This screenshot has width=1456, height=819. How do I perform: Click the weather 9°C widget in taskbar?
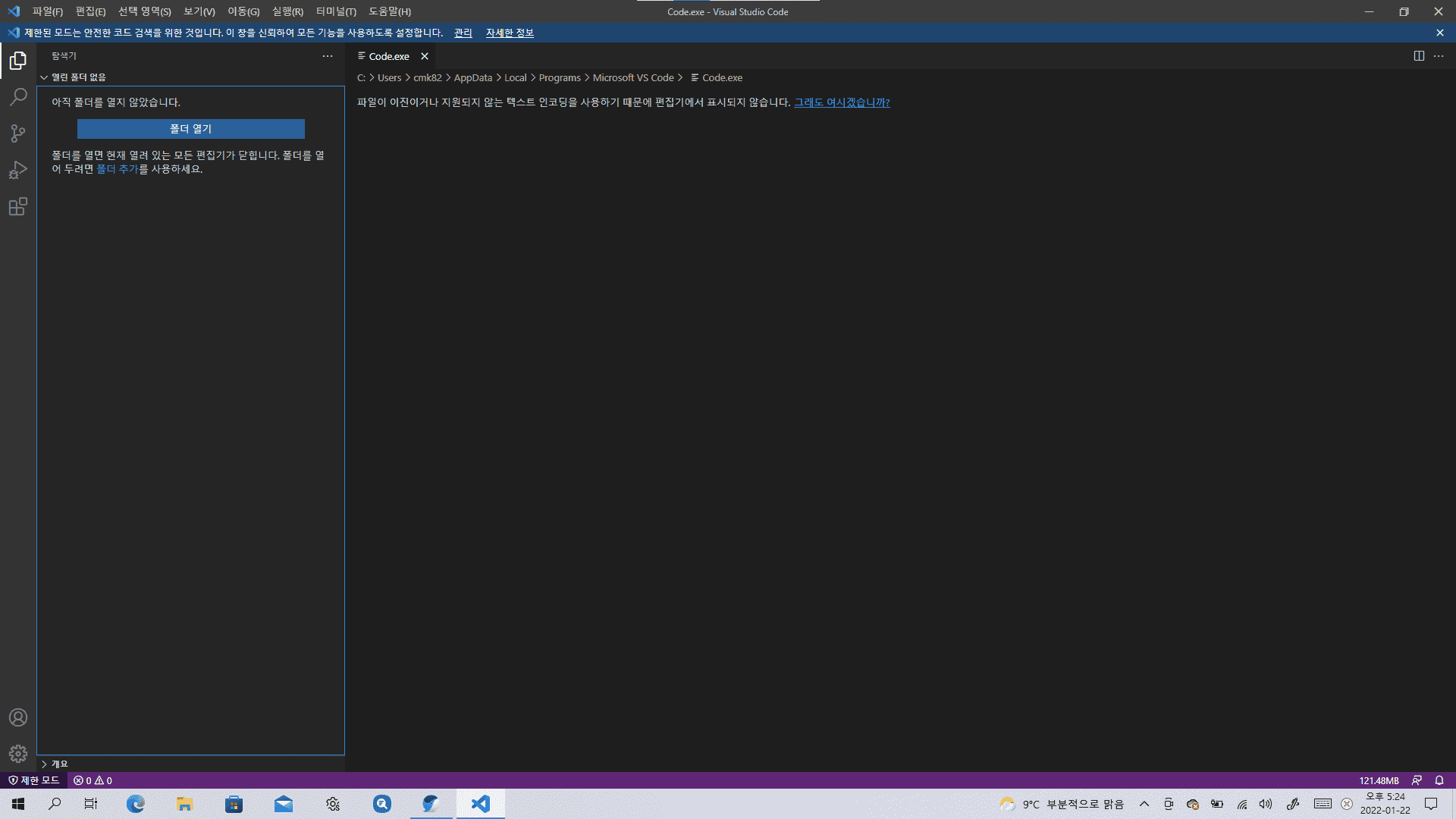(1062, 804)
